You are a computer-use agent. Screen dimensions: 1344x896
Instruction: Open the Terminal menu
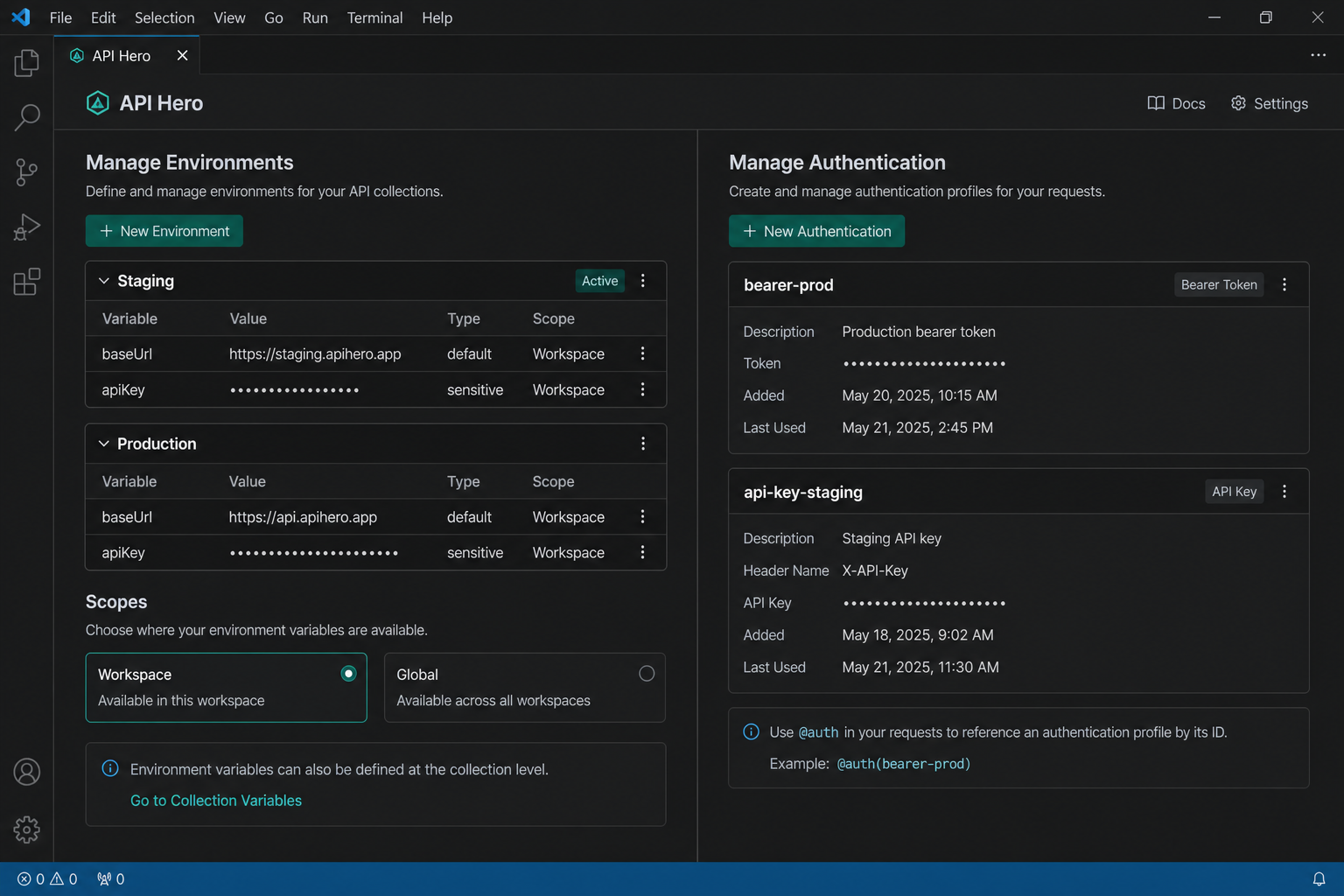pos(374,17)
